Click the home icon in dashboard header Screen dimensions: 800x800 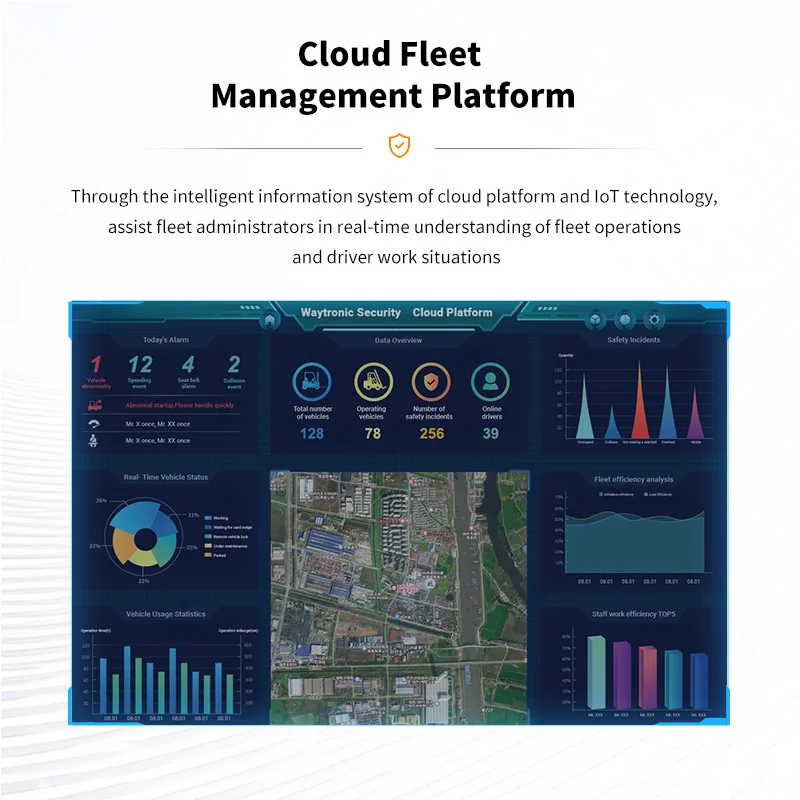[x=270, y=320]
